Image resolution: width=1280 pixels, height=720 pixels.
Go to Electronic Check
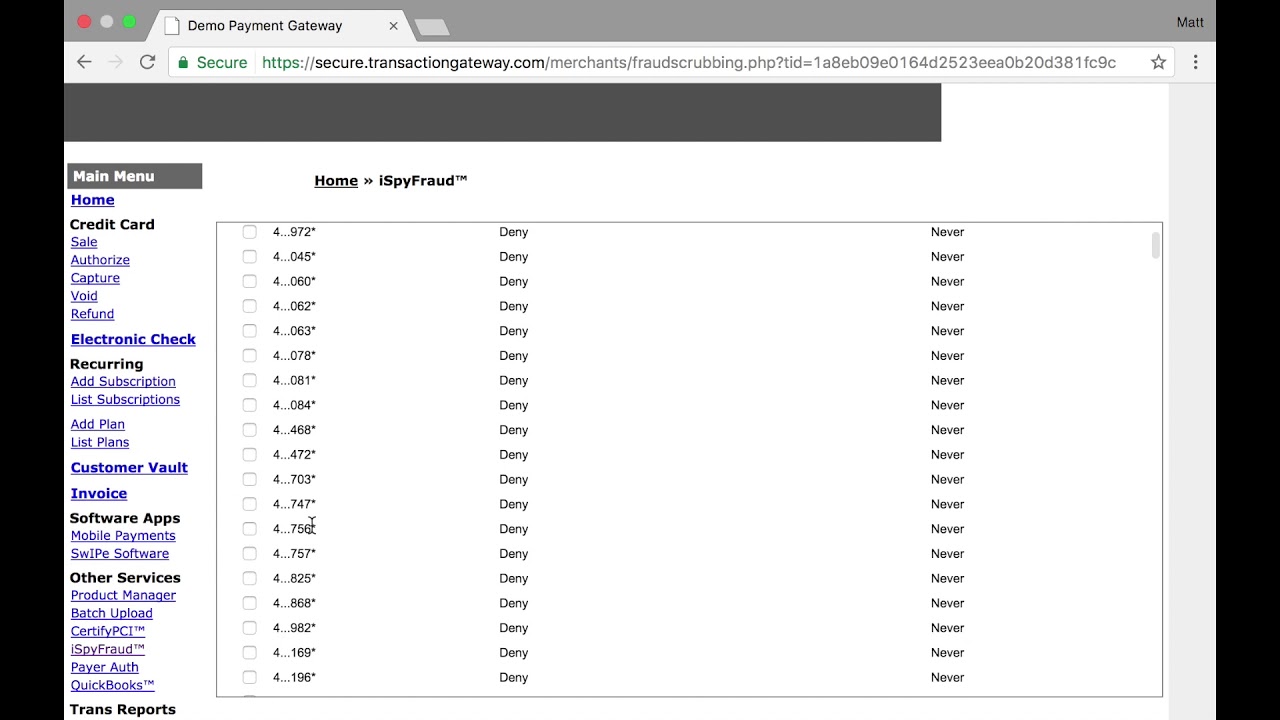[133, 339]
